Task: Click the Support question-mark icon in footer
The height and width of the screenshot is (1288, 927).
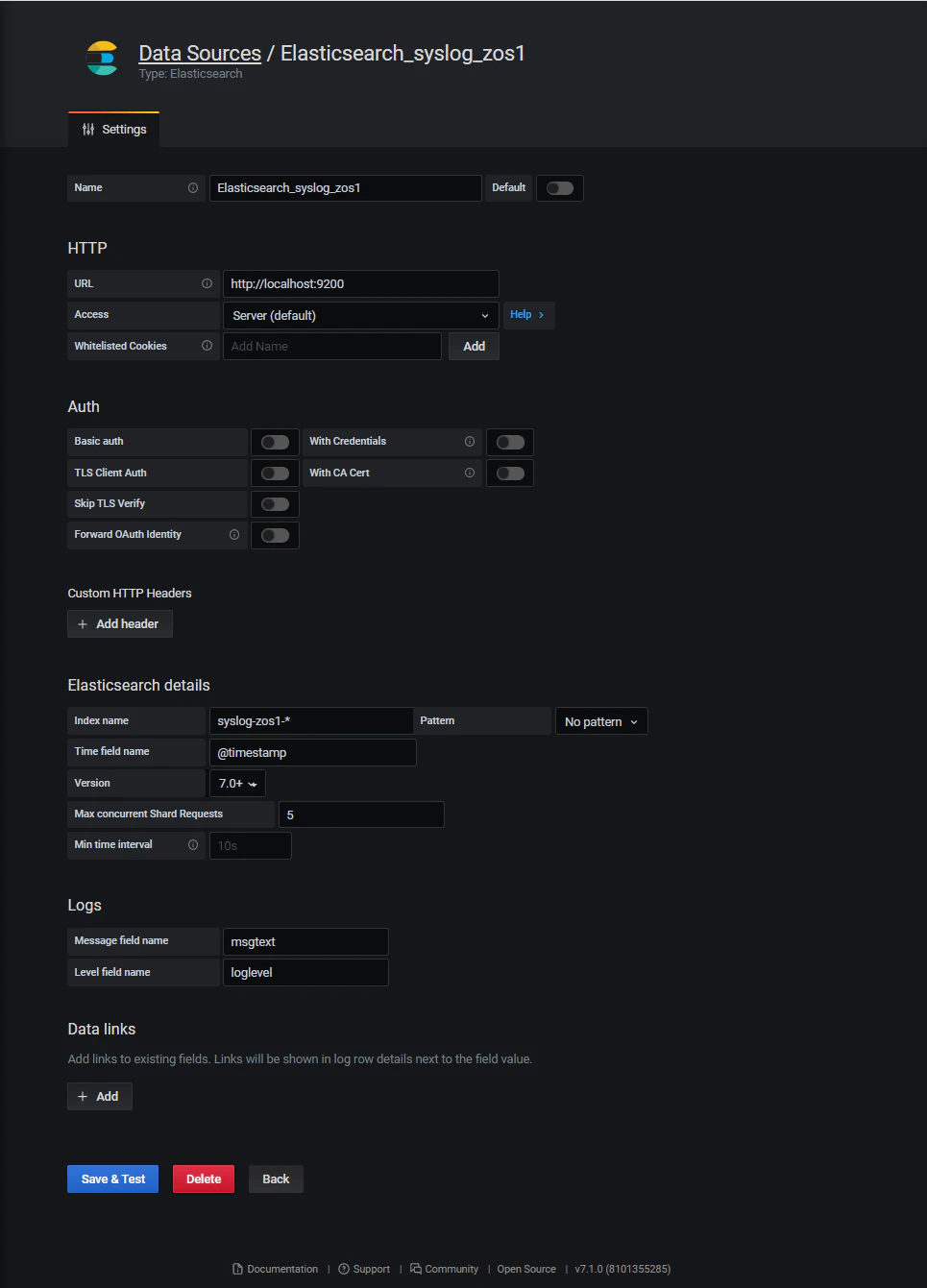Action: (344, 1269)
